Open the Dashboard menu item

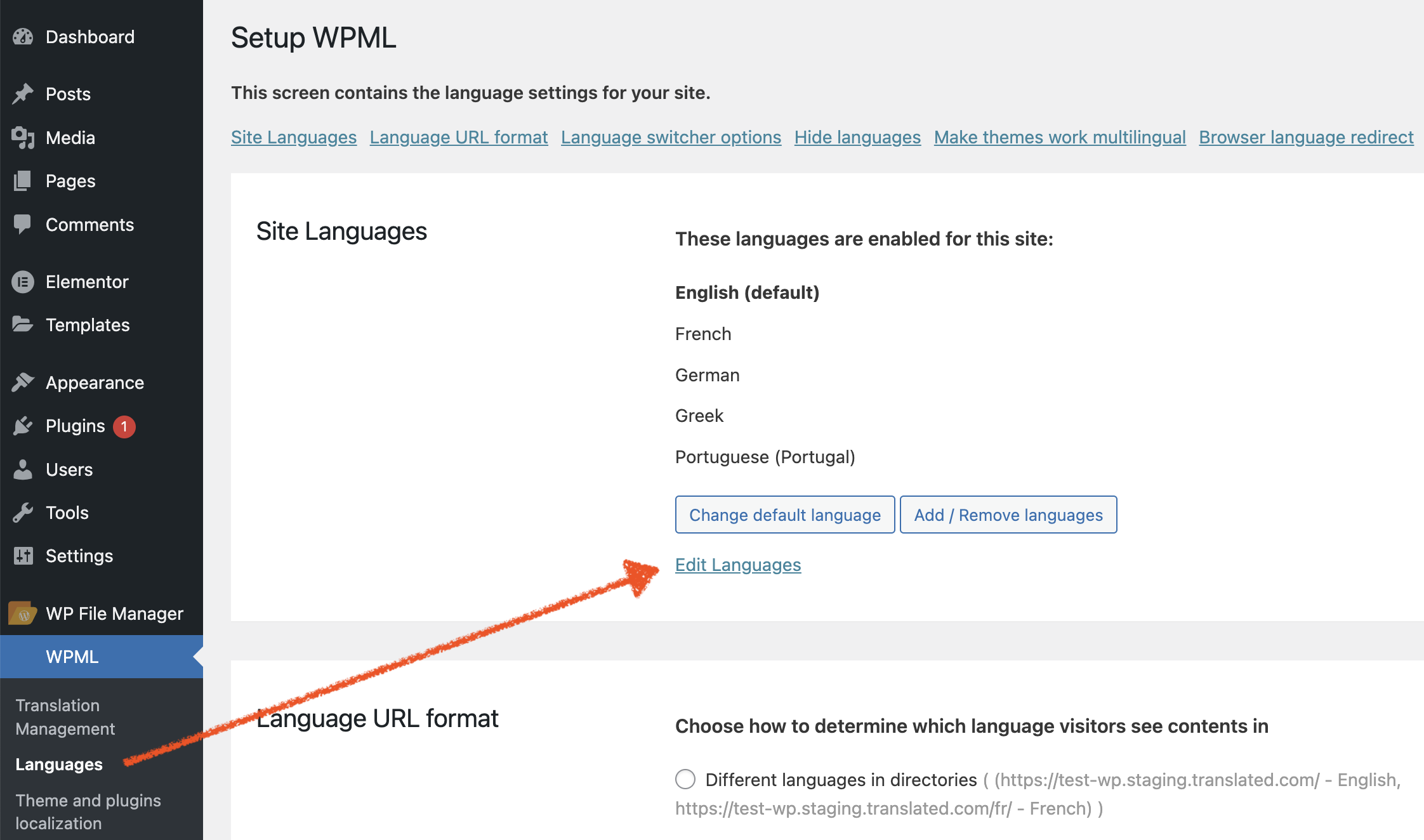point(90,37)
